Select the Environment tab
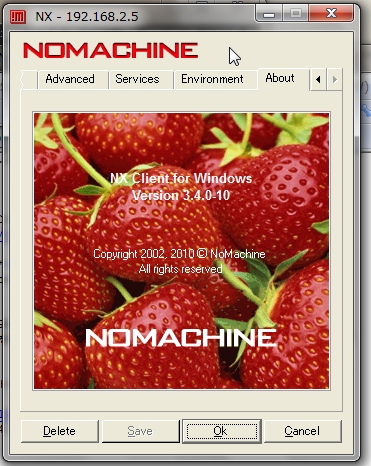The height and width of the screenshot is (466, 371). click(x=216, y=79)
